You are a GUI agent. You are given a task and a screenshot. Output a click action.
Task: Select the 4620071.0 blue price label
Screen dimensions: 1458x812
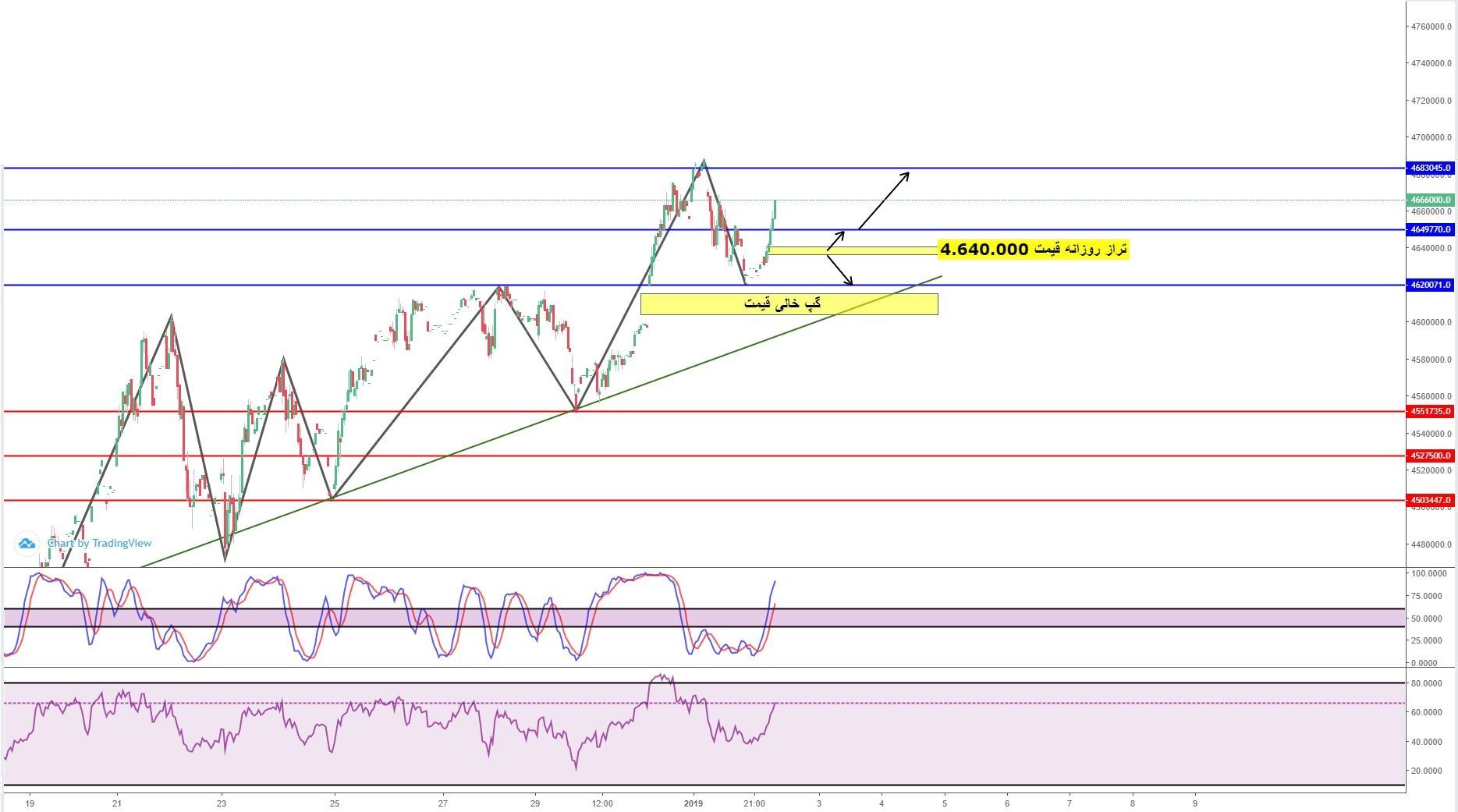(x=1430, y=285)
